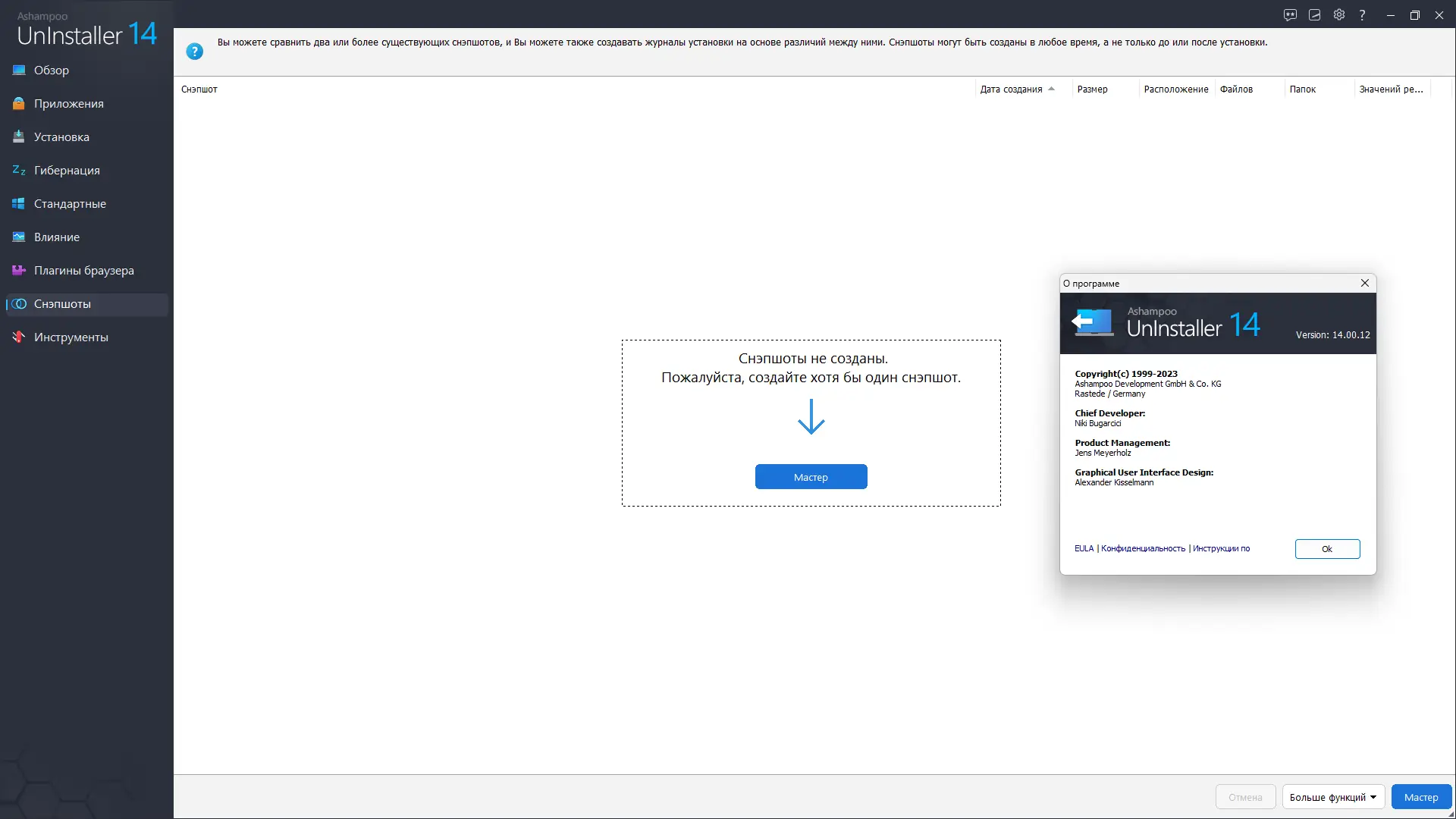Click the Размер column header
The height and width of the screenshot is (819, 1456).
pos(1092,89)
